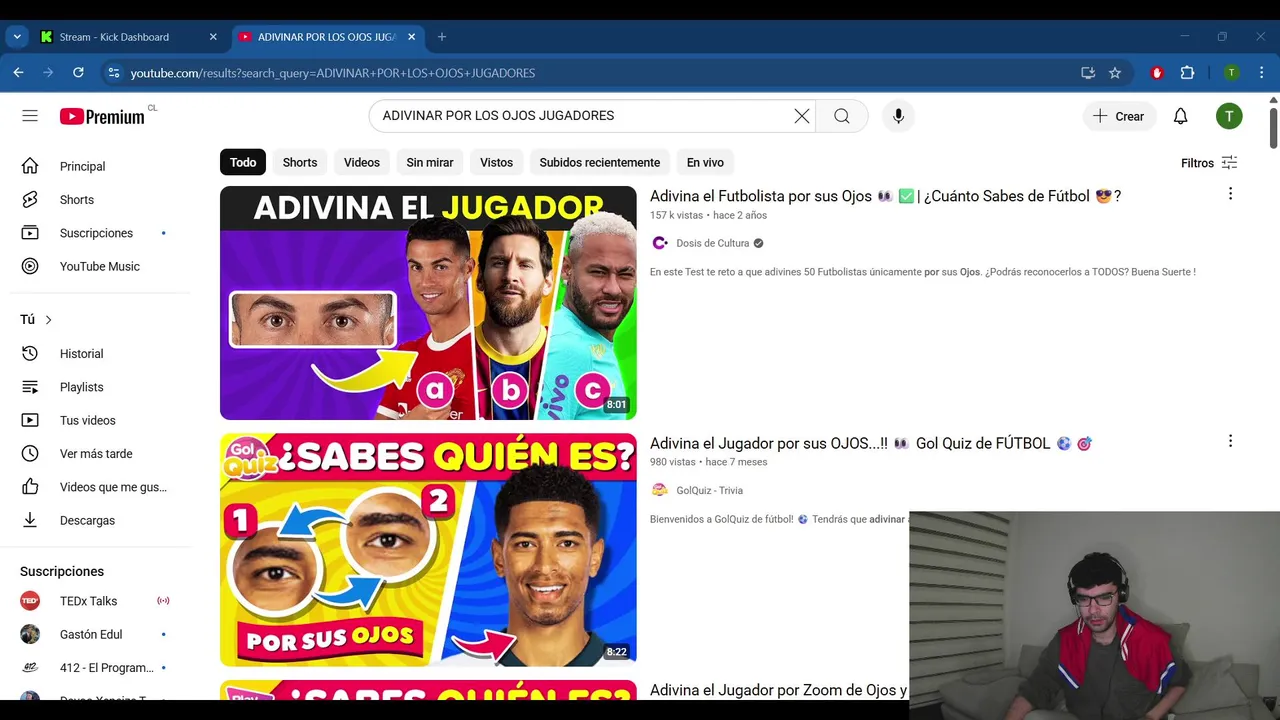Viewport: 1280px width, 720px height.
Task: Select the Todo filter chip
Action: coord(243,162)
